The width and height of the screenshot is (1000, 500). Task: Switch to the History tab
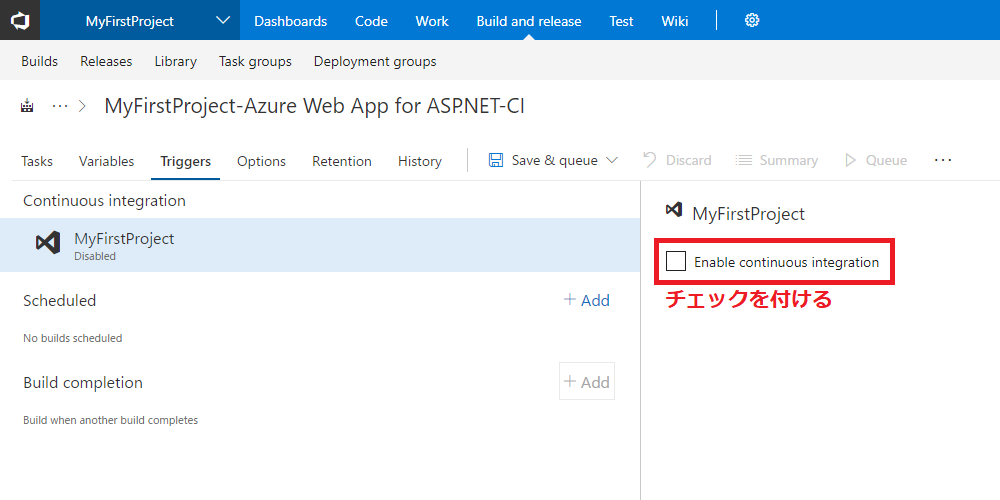coord(420,161)
